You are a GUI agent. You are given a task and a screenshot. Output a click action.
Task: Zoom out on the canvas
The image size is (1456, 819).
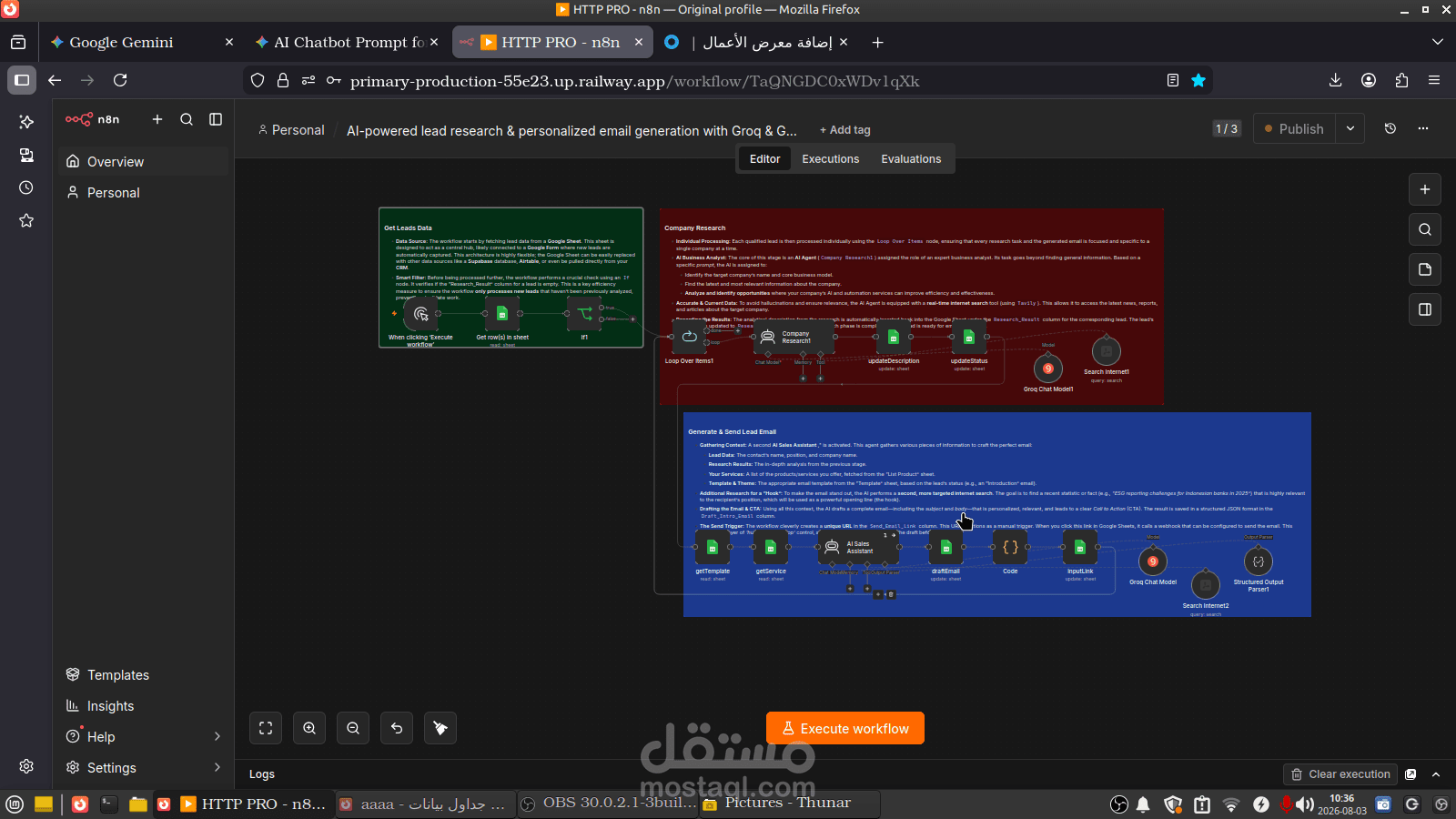[x=353, y=728]
